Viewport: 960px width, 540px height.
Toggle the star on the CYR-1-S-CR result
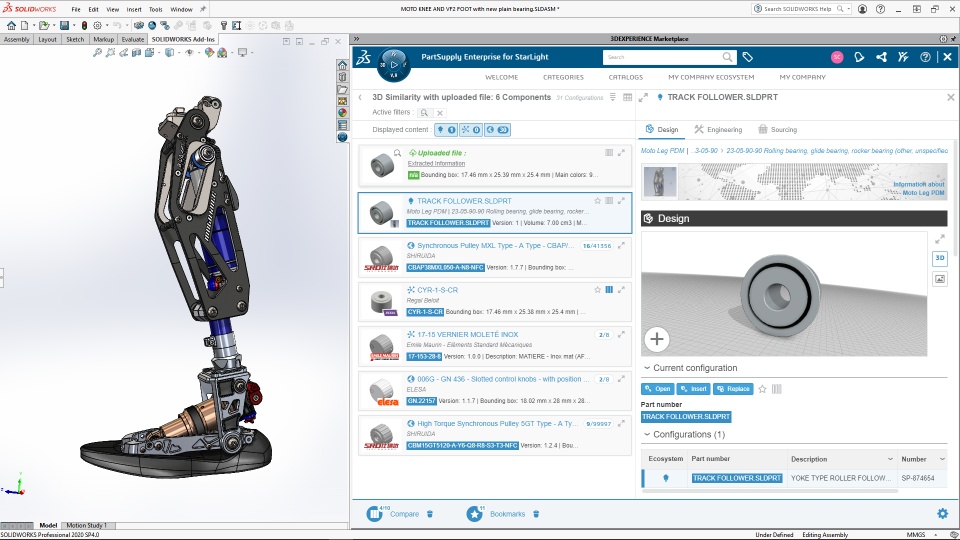598,290
